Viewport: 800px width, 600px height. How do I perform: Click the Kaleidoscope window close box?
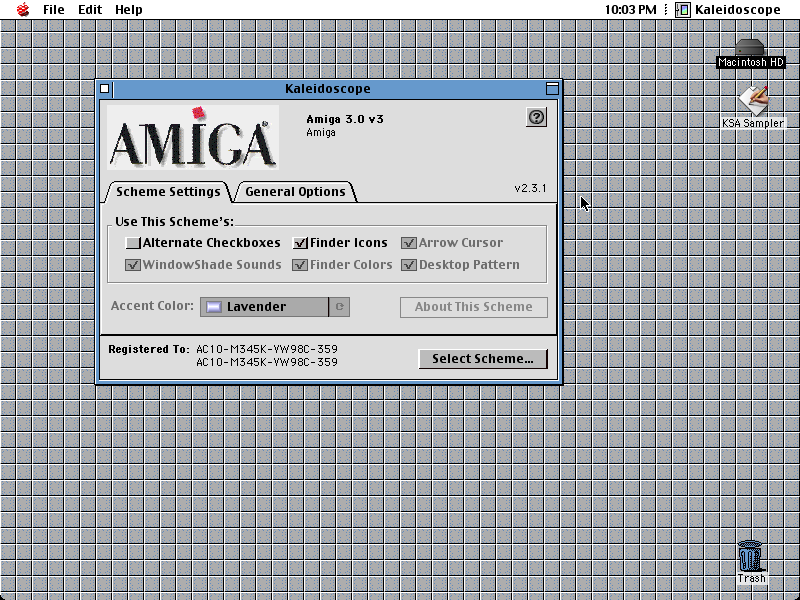(105, 89)
